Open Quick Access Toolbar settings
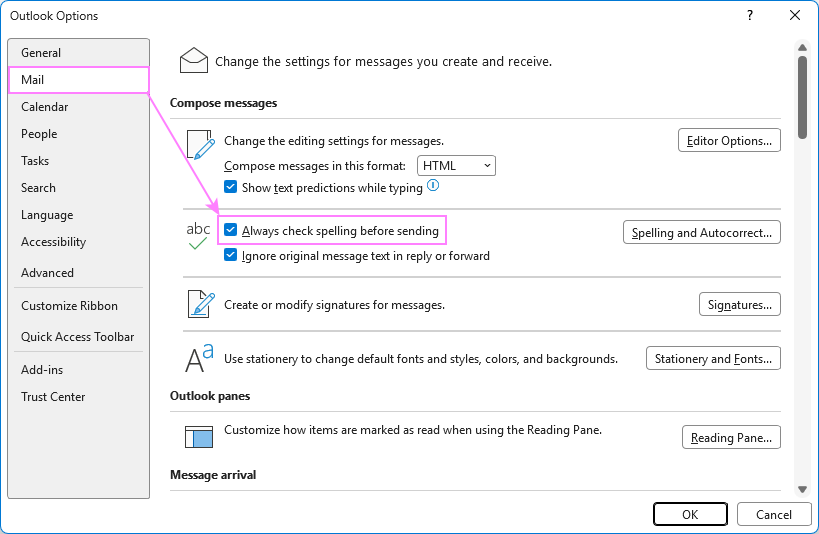 pos(78,336)
